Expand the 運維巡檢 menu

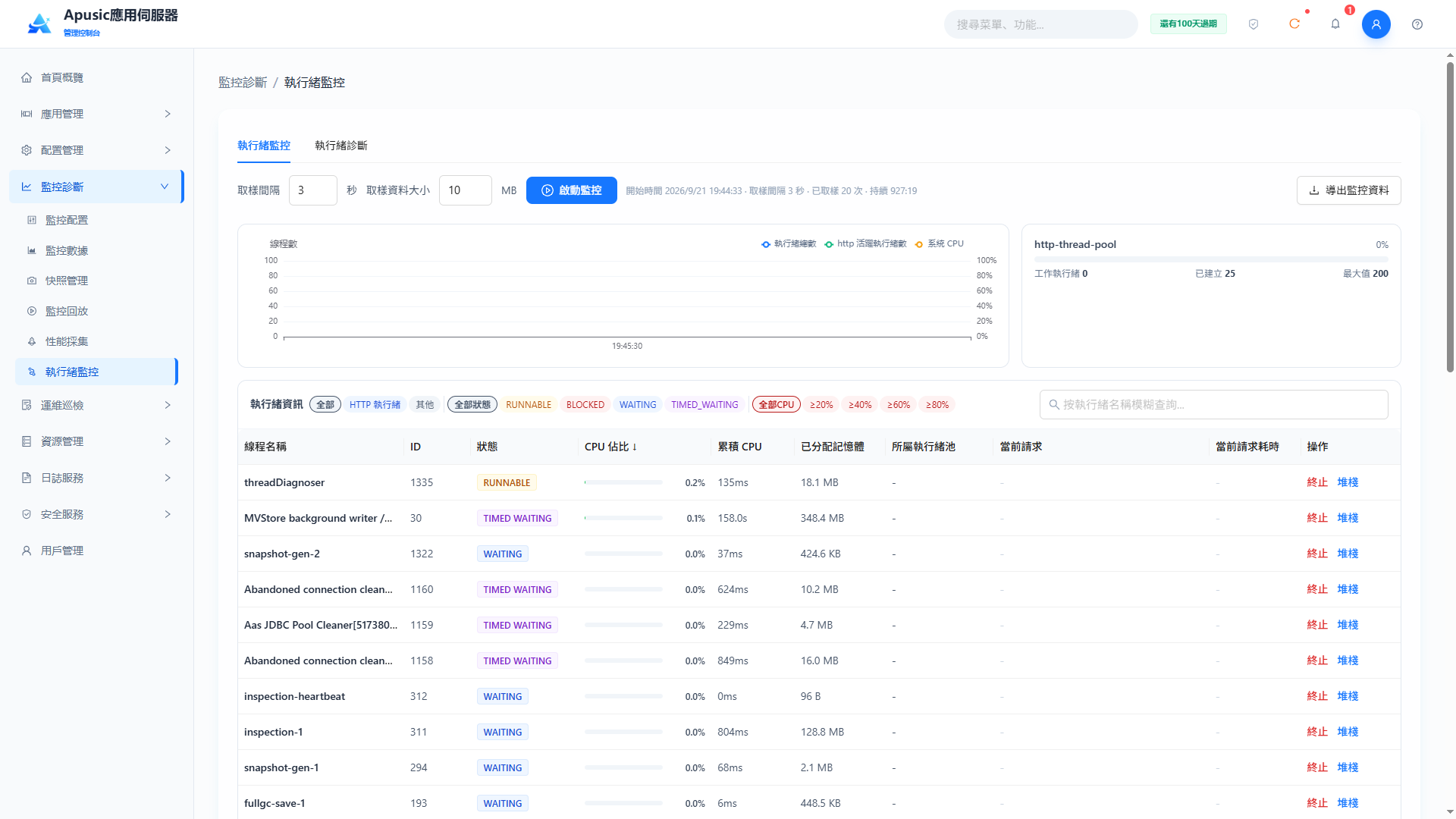pos(96,405)
